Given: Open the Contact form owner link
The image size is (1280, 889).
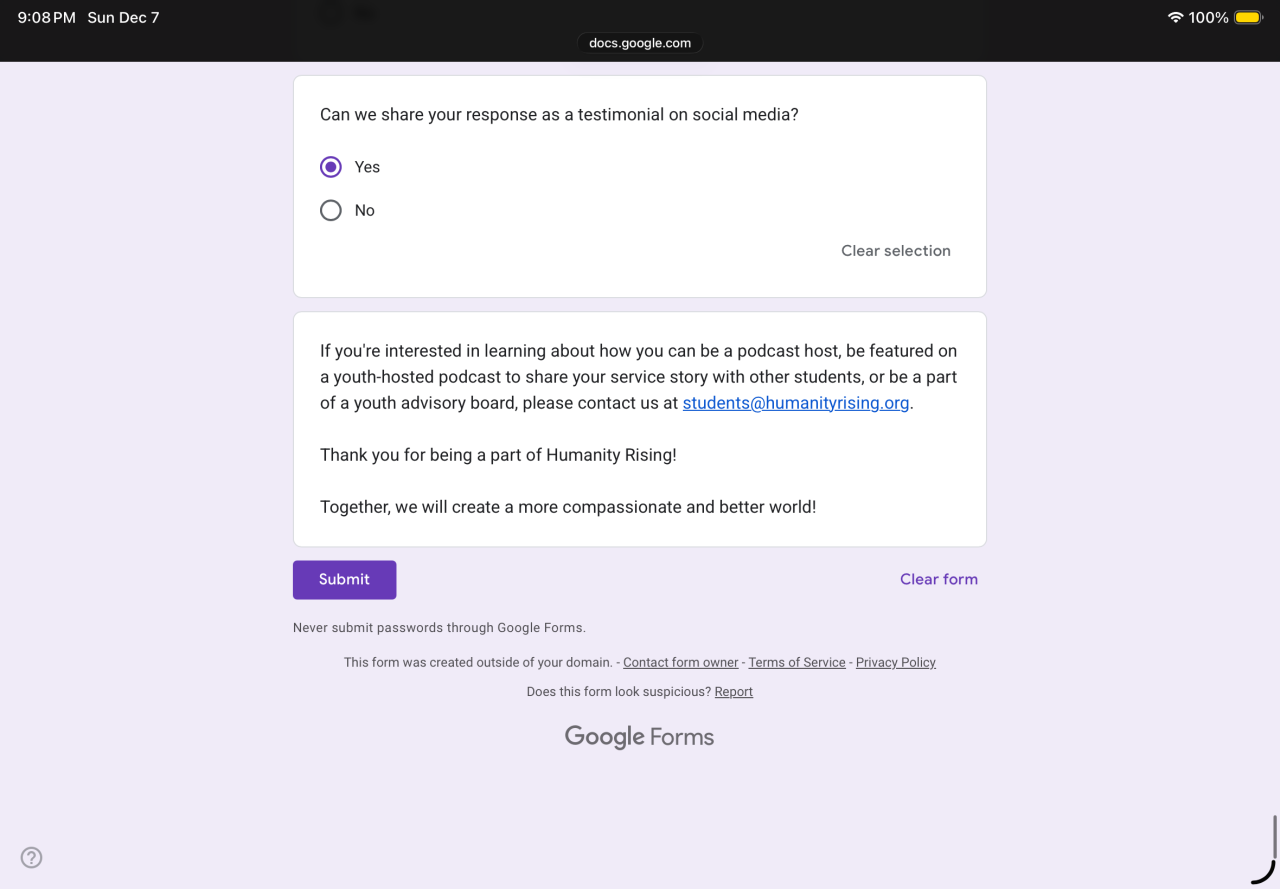Looking at the screenshot, I should [x=680, y=662].
